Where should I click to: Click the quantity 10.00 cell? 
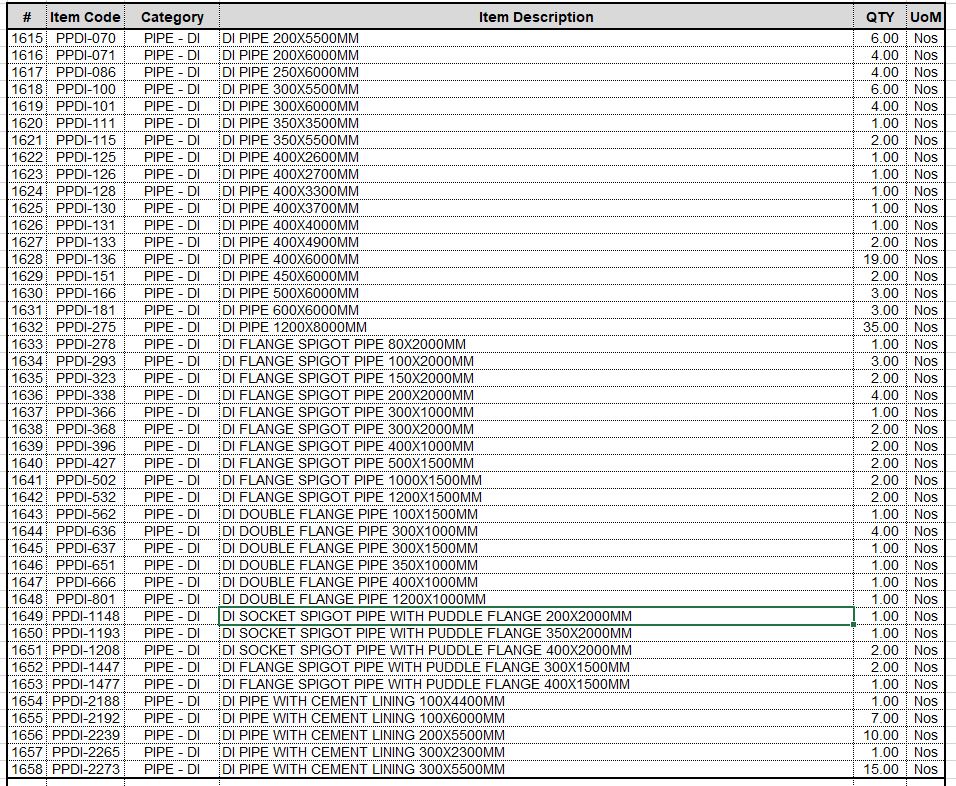881,735
